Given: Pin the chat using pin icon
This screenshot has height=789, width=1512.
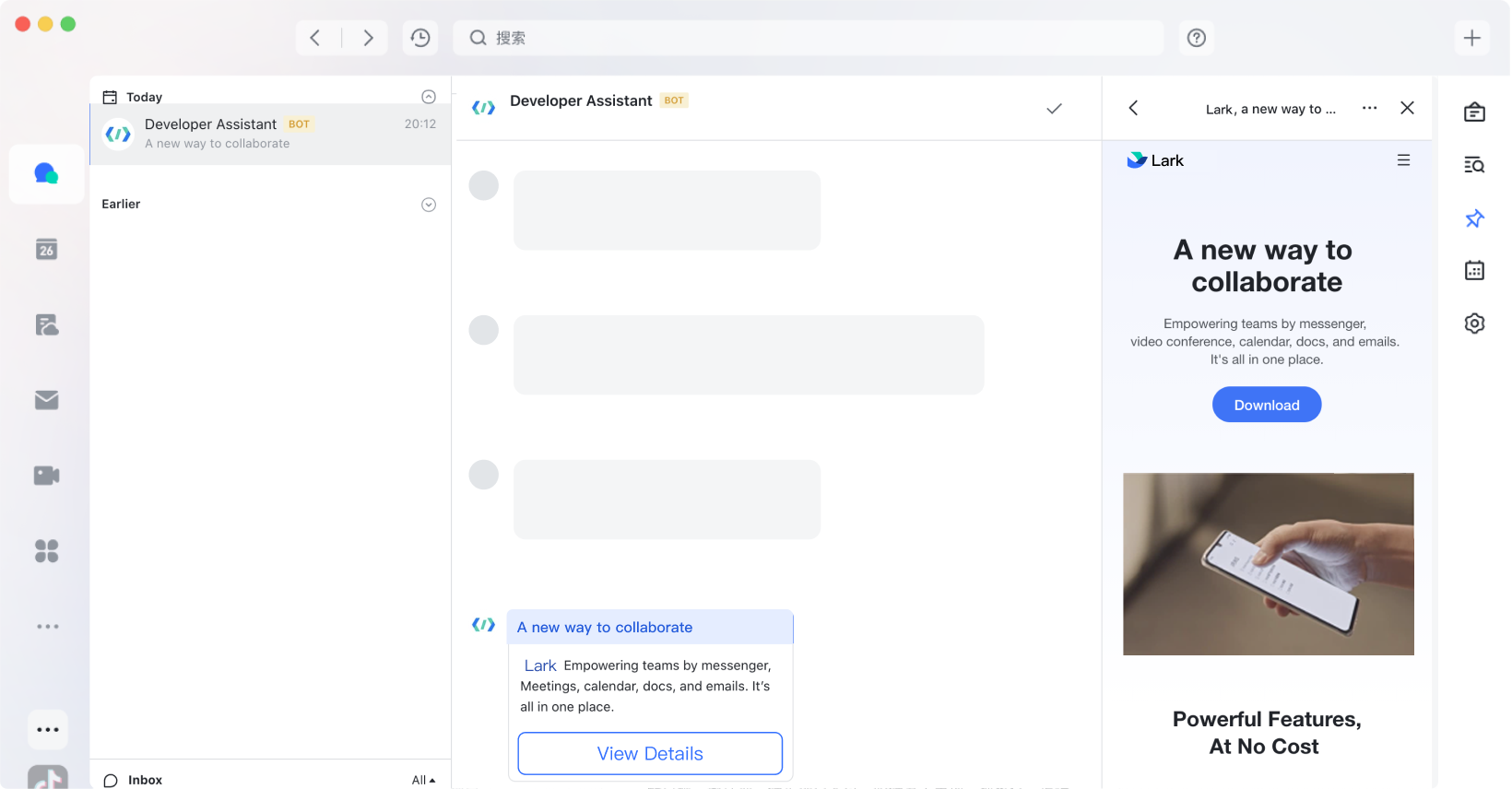Looking at the screenshot, I should tap(1474, 218).
